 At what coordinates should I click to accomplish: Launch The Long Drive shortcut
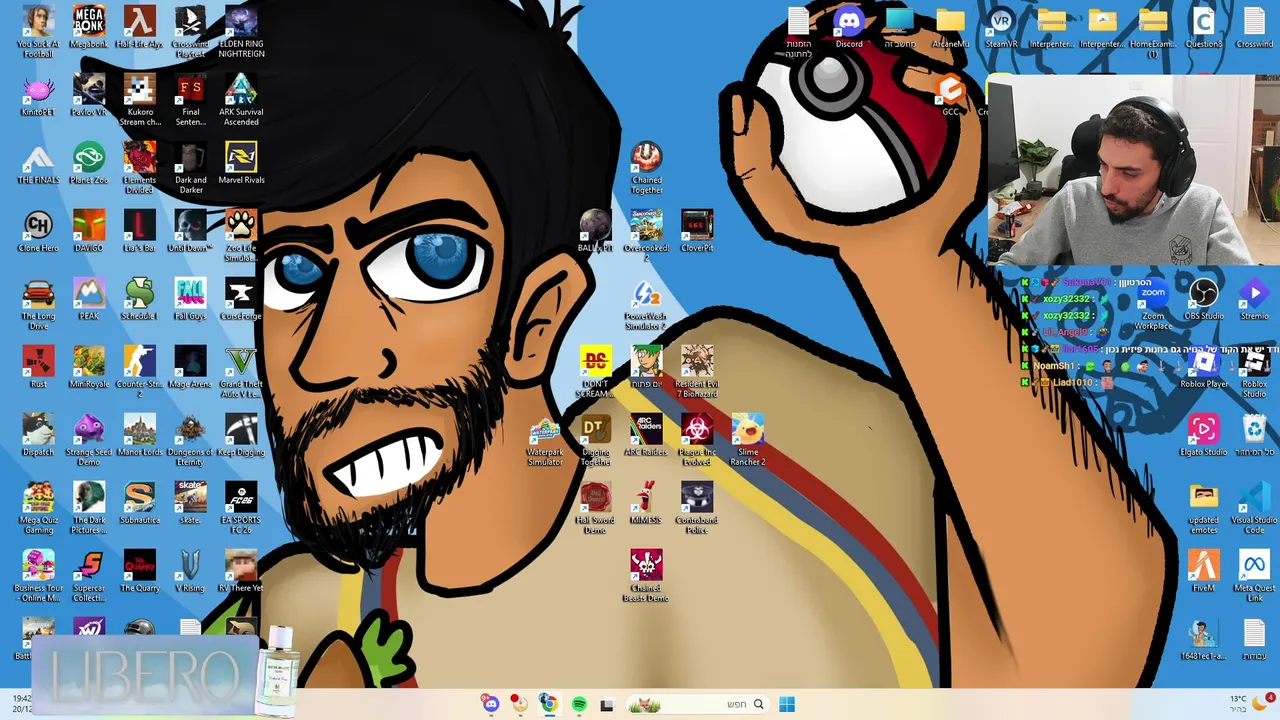click(38, 304)
